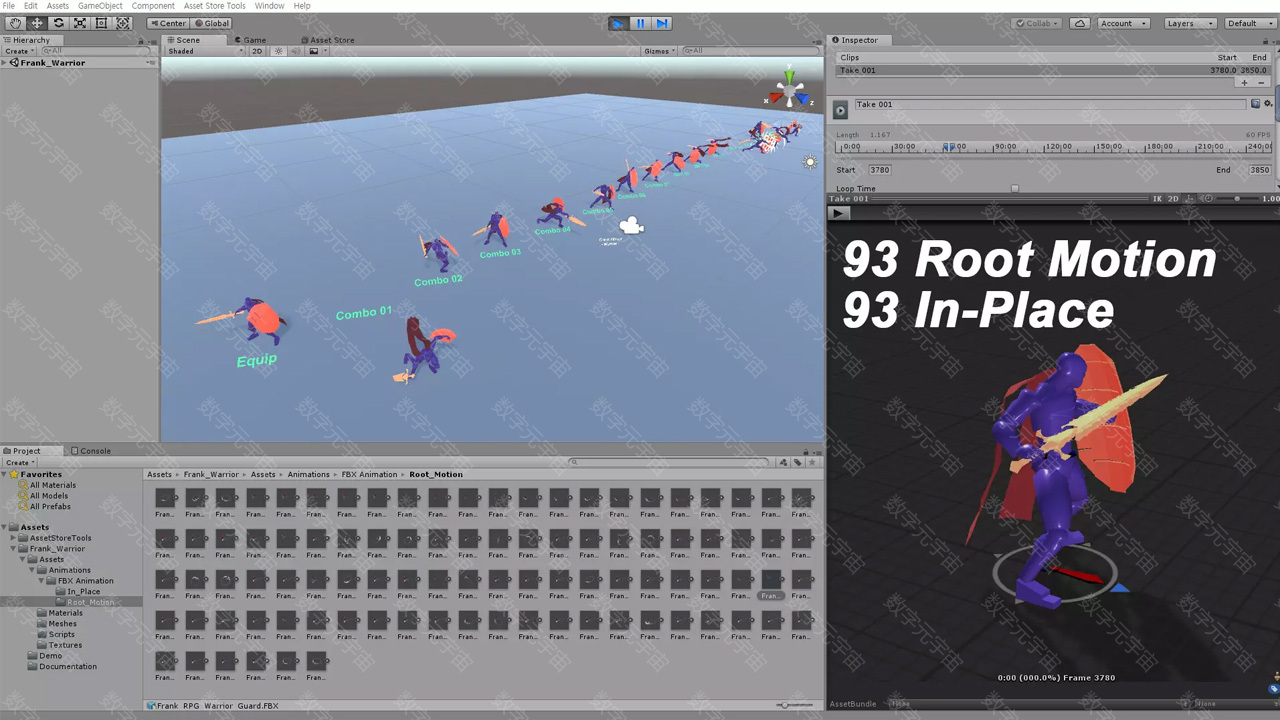Open the File menu
Screen dimensions: 1280x720
(x=9, y=6)
